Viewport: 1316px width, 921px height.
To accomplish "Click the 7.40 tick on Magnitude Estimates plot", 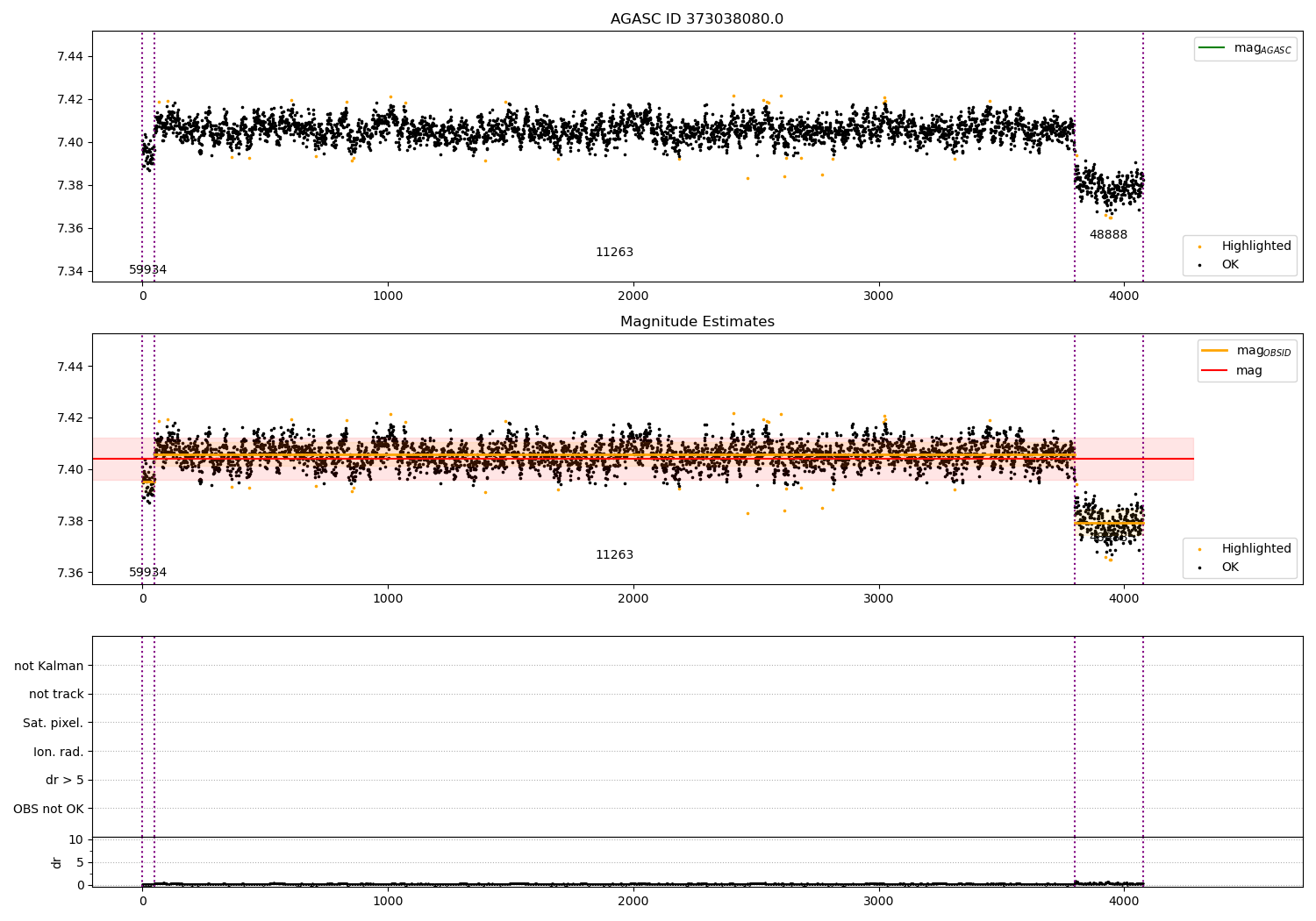I will tap(70, 470).
